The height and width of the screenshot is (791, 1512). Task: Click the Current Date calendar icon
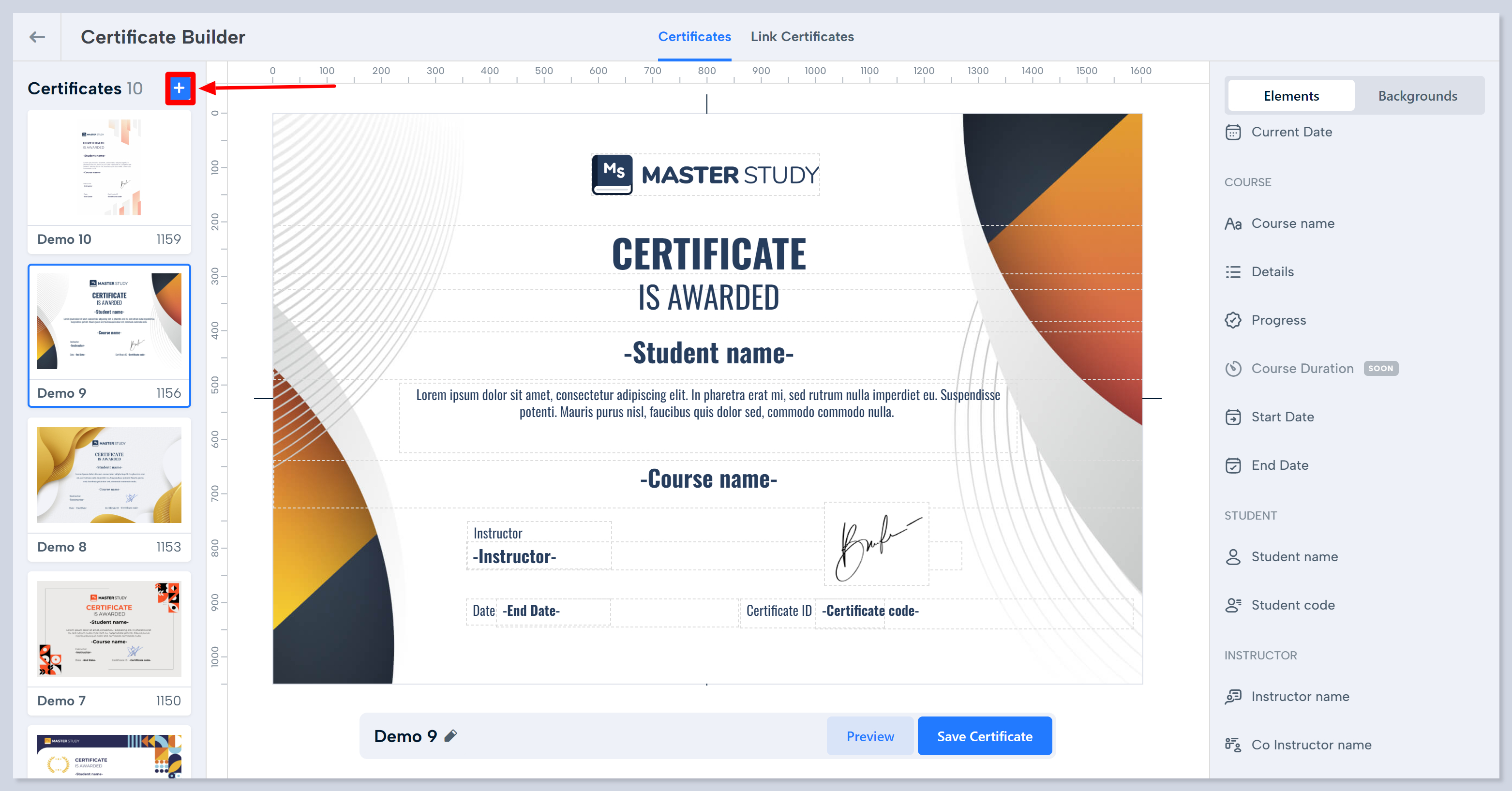click(1233, 132)
